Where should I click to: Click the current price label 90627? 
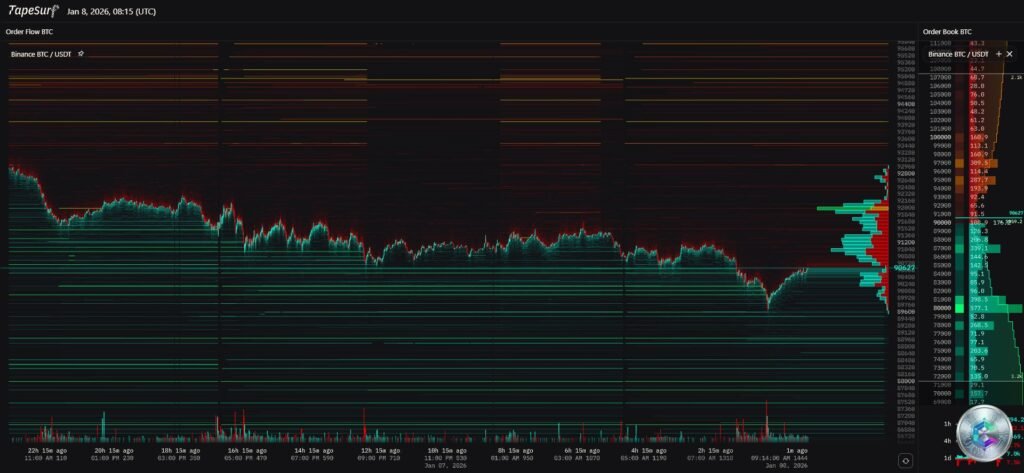point(903,267)
